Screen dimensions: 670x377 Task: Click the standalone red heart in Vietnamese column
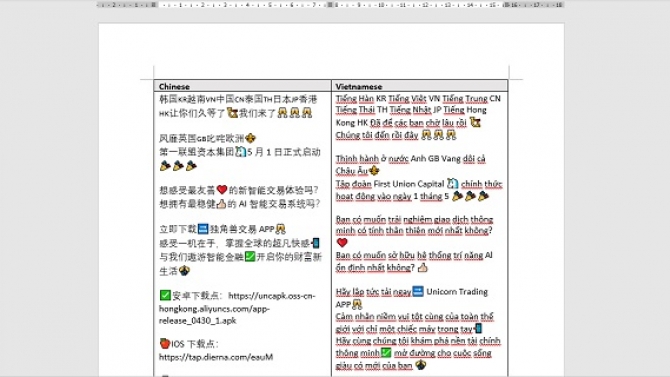342,243
